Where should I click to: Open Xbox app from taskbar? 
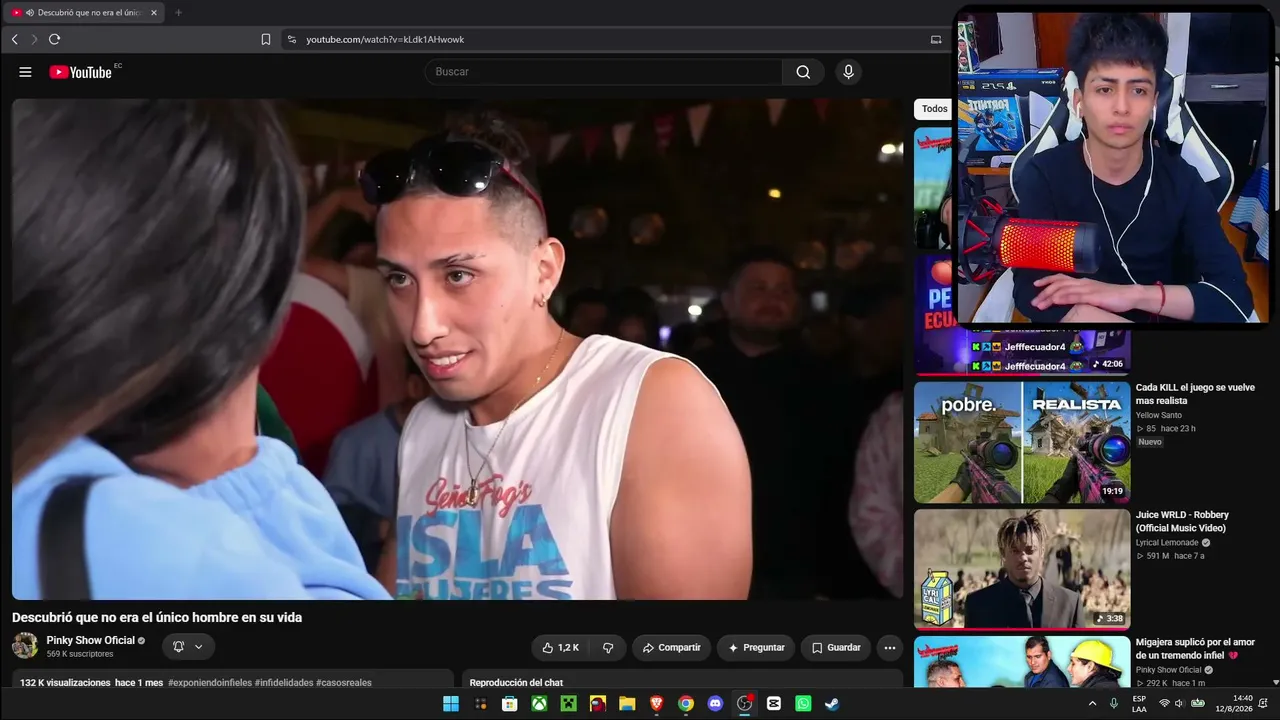(539, 704)
